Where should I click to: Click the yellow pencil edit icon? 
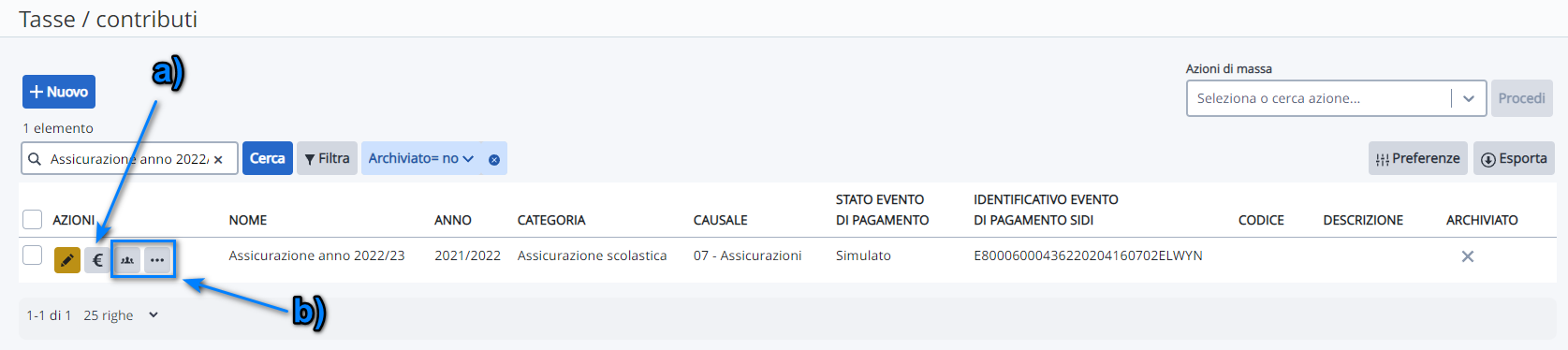coord(67,260)
